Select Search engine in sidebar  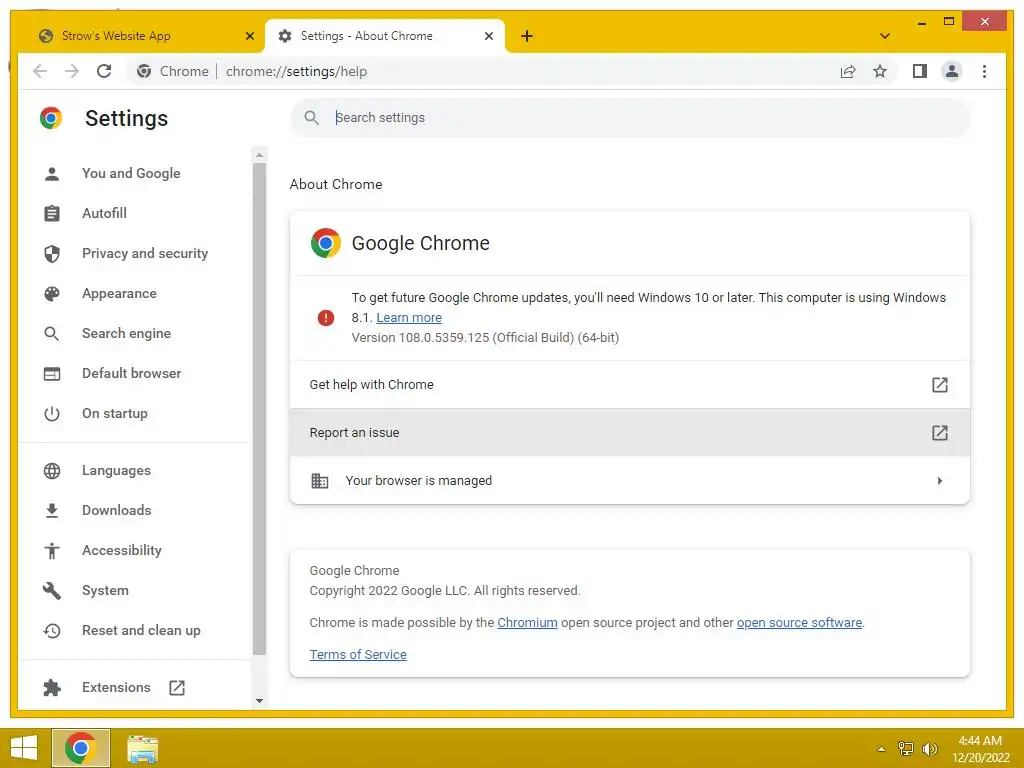[x=127, y=333]
